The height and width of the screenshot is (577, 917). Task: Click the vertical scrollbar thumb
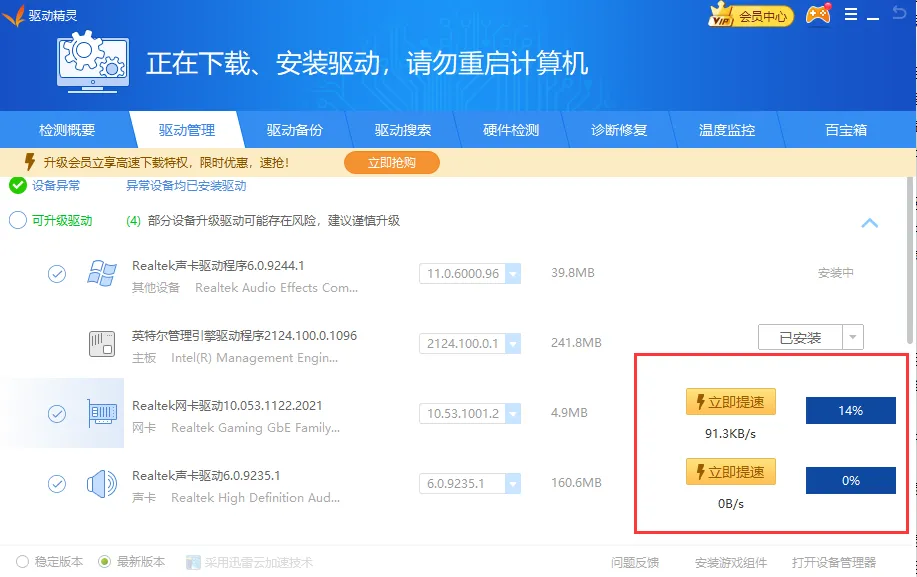click(x=910, y=261)
